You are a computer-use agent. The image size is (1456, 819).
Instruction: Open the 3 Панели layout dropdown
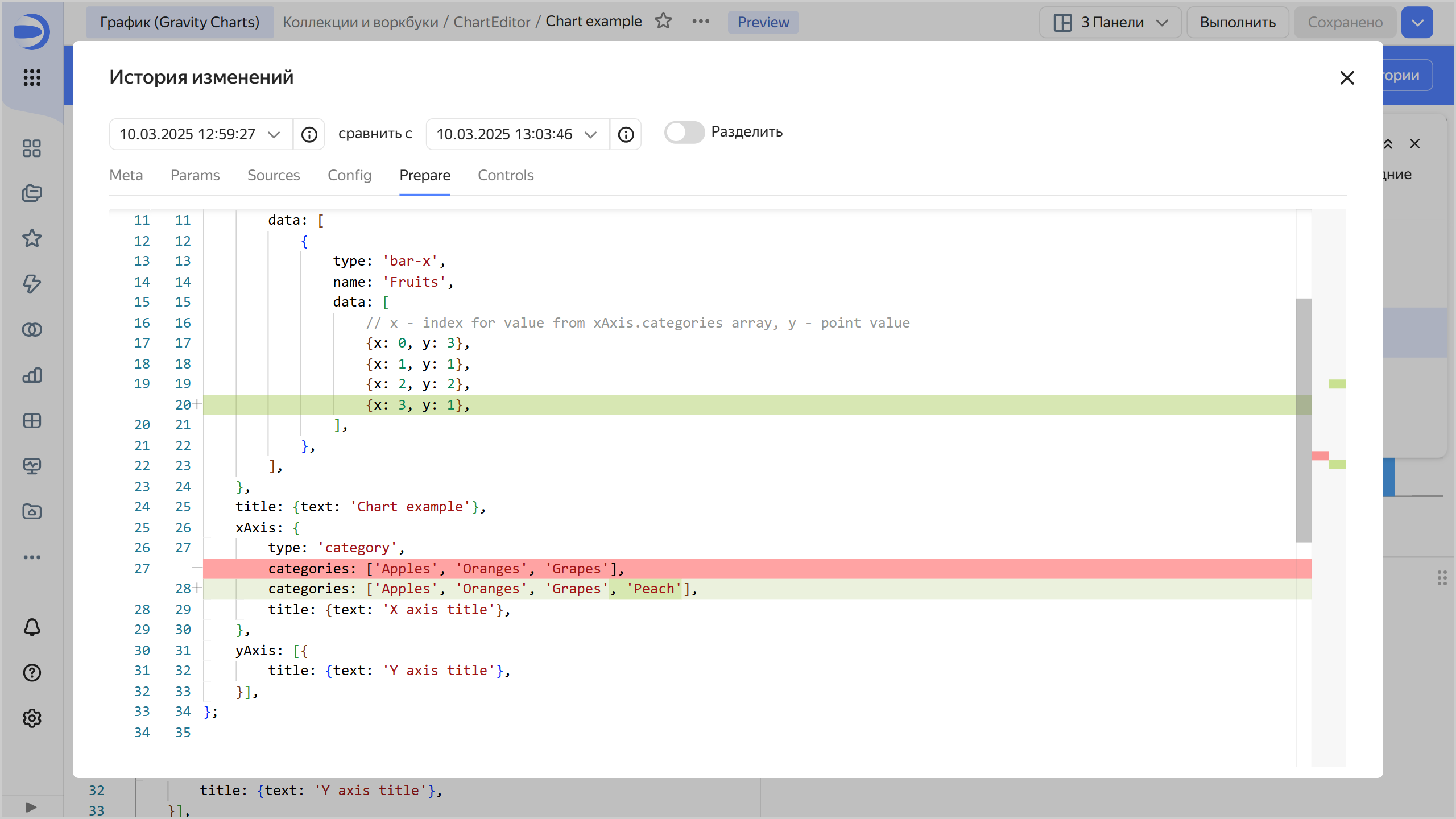point(1110,22)
